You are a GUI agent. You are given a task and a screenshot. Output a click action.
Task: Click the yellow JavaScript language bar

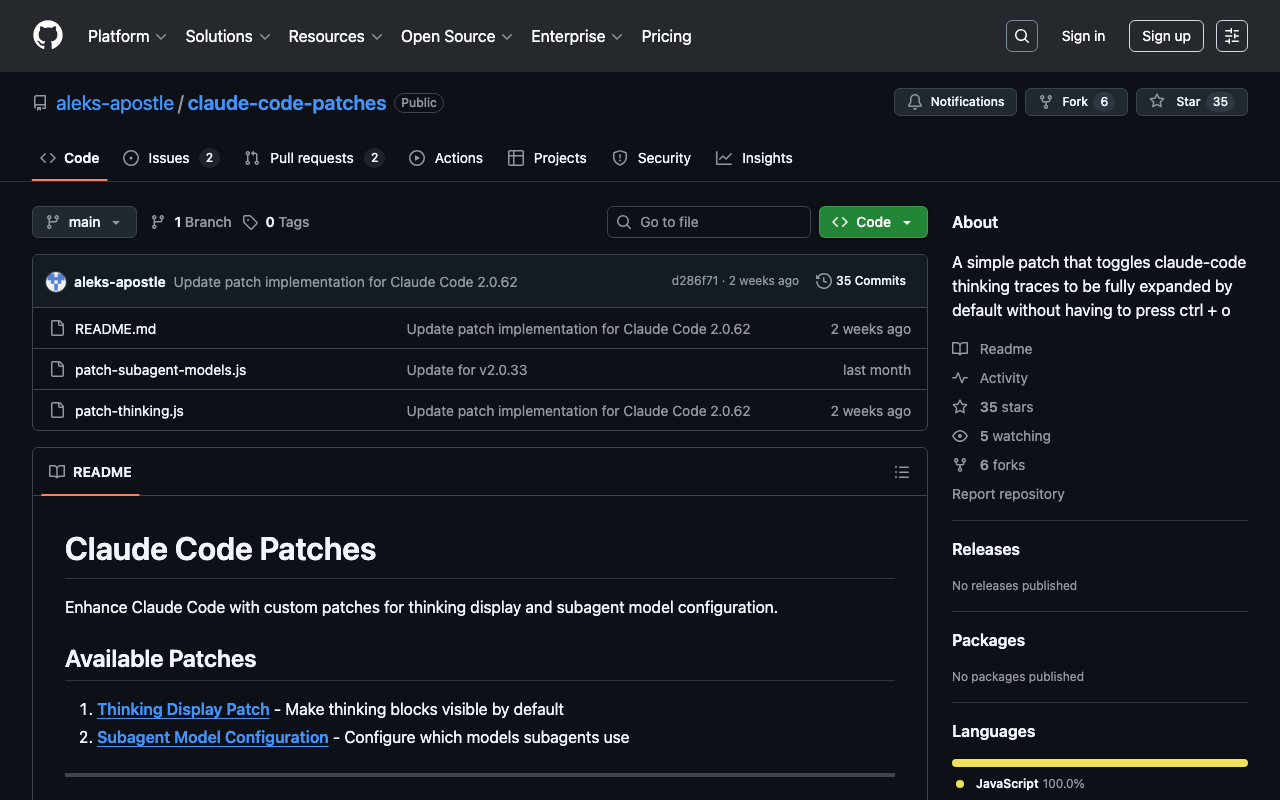(x=1099, y=763)
